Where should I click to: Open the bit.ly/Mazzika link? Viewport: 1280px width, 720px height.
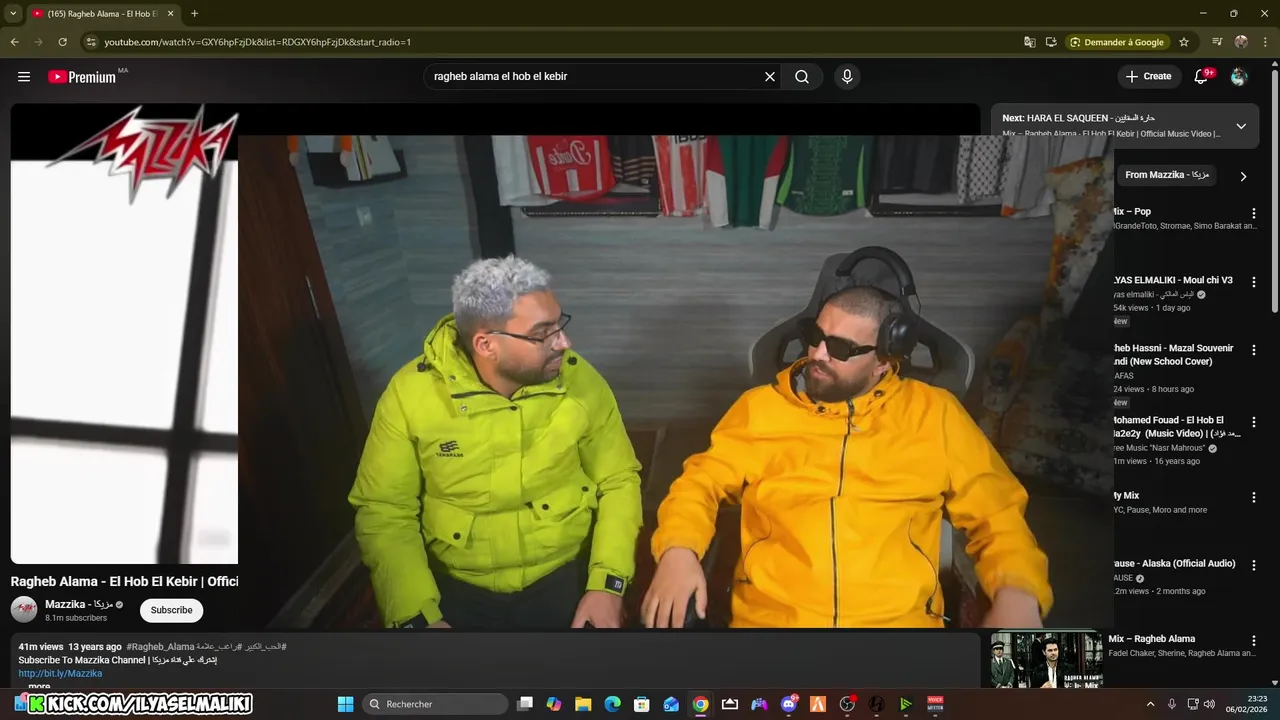[x=60, y=673]
